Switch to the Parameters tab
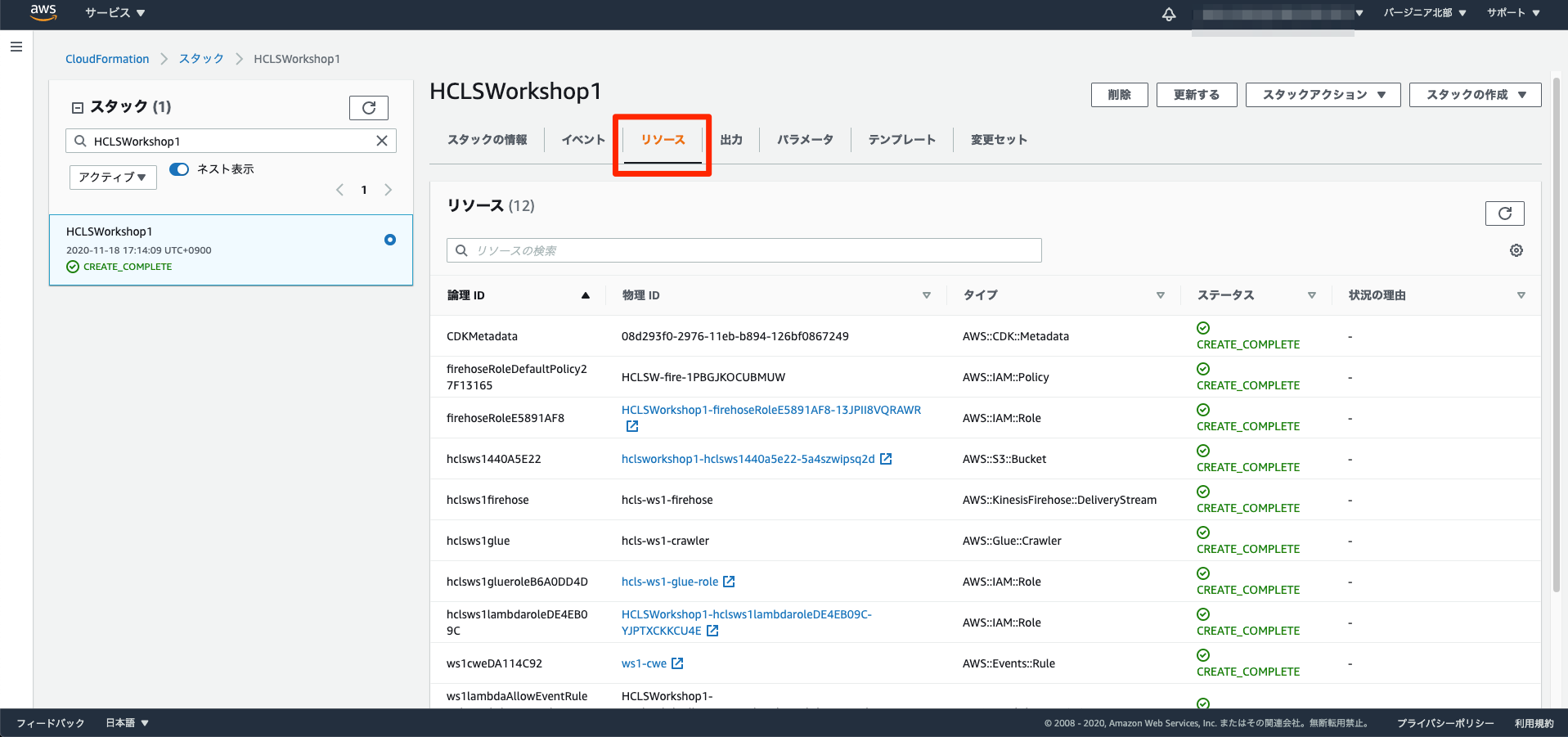Image resolution: width=1568 pixels, height=737 pixels. click(x=805, y=140)
